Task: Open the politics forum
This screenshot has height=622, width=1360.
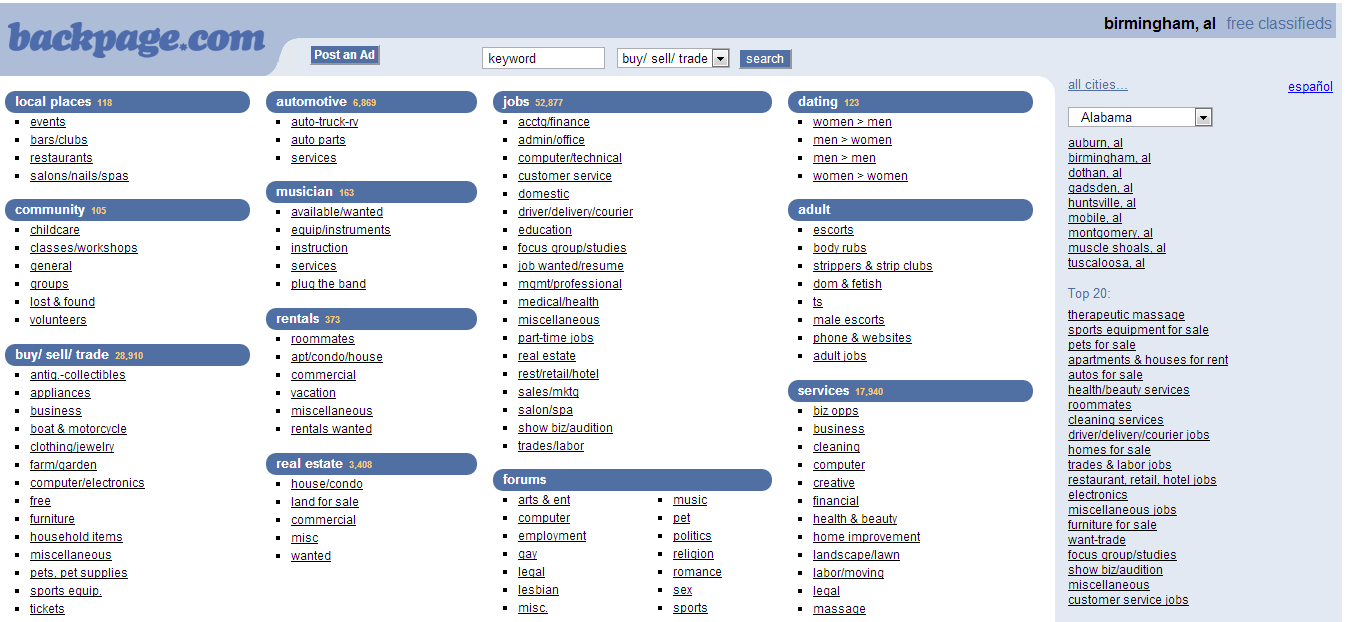Action: (x=692, y=536)
